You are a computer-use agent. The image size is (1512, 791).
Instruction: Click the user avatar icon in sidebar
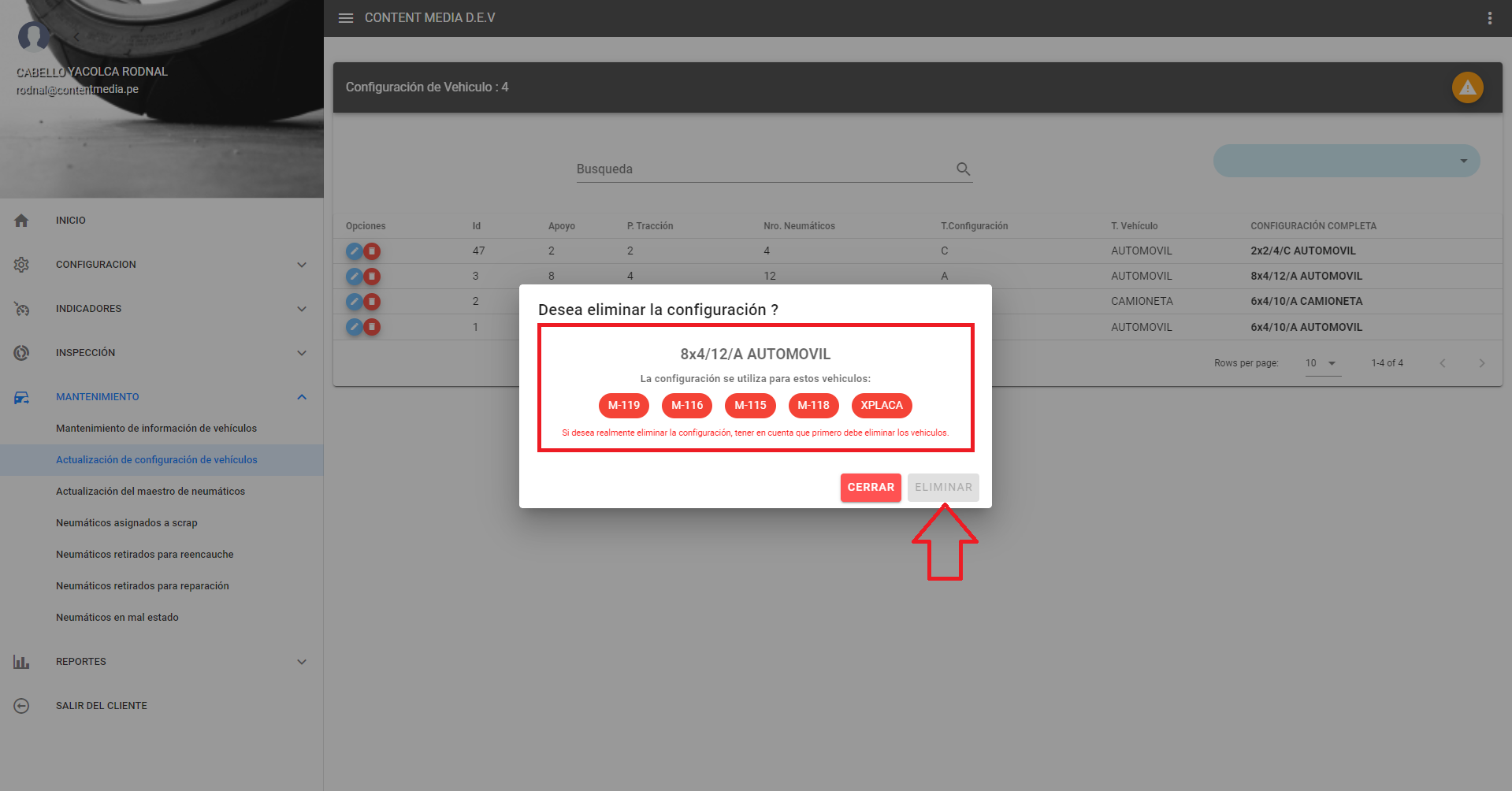[34, 36]
